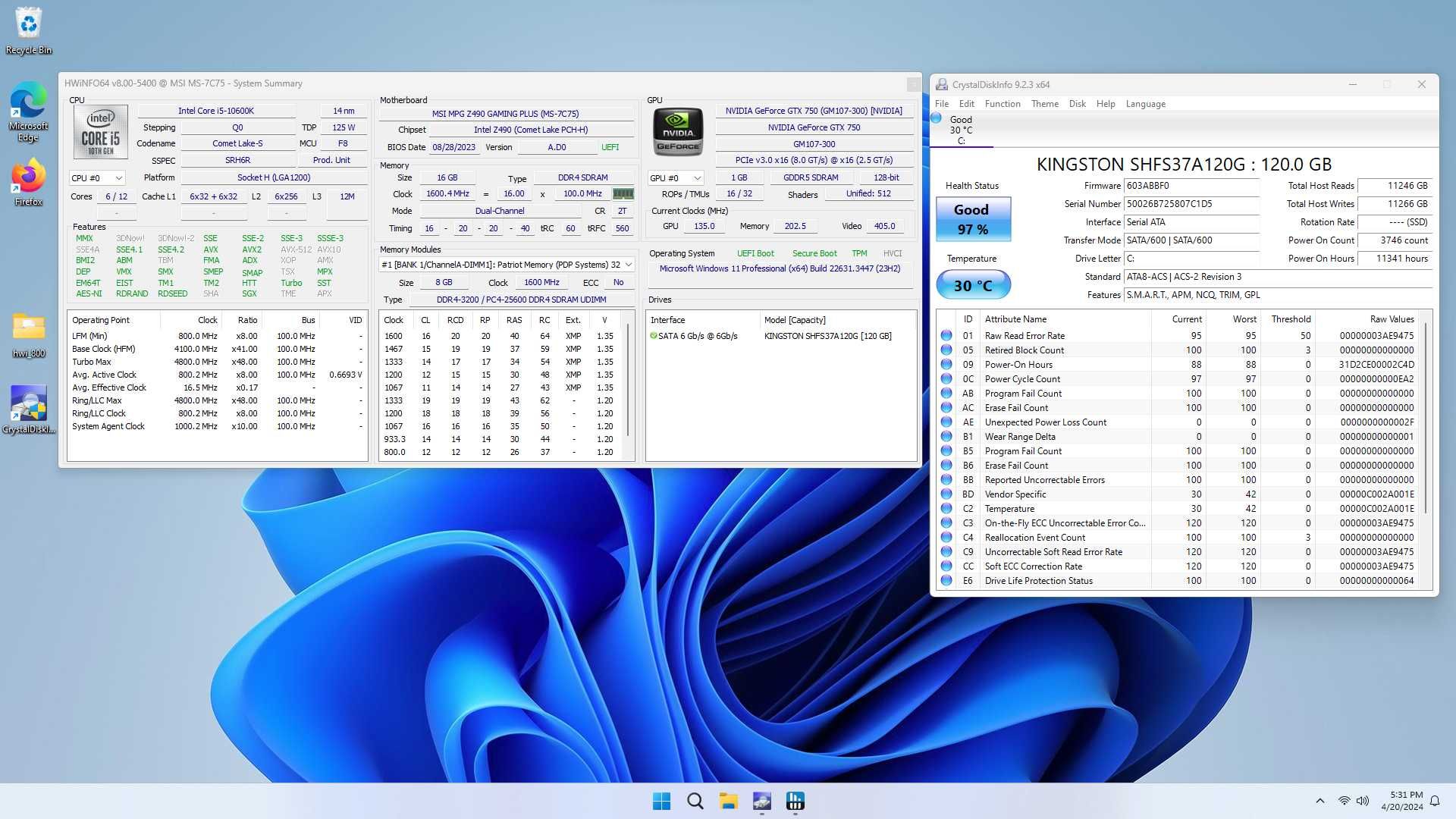1456x819 pixels.
Task: Click the memory chip icon next to 100.0 MHz
Action: click(x=623, y=193)
